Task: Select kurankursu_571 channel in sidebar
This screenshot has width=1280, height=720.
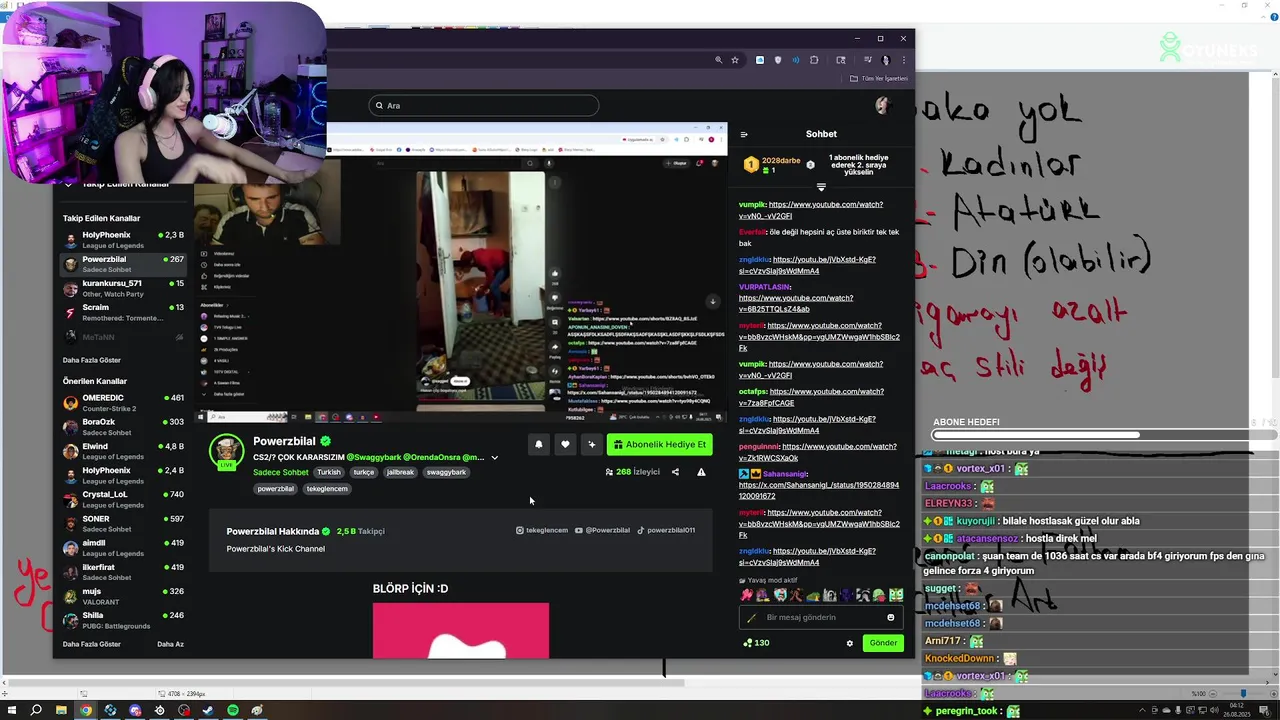Action: (123, 288)
